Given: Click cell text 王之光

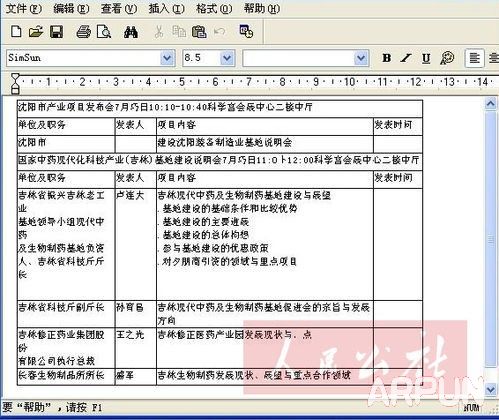Looking at the screenshot, I should [130, 334].
